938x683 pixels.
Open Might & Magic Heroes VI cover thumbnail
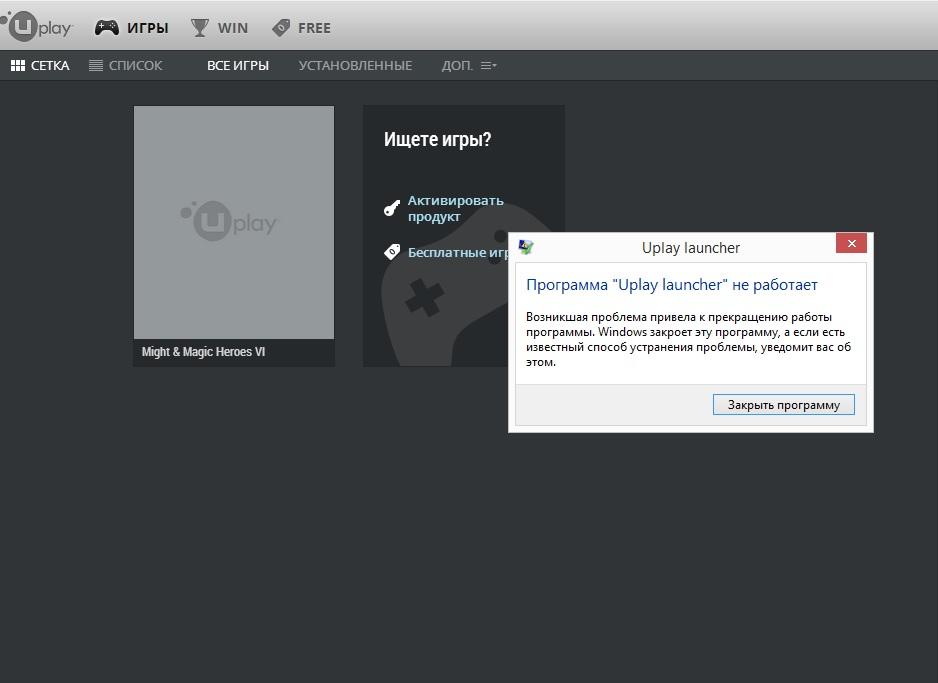[234, 222]
